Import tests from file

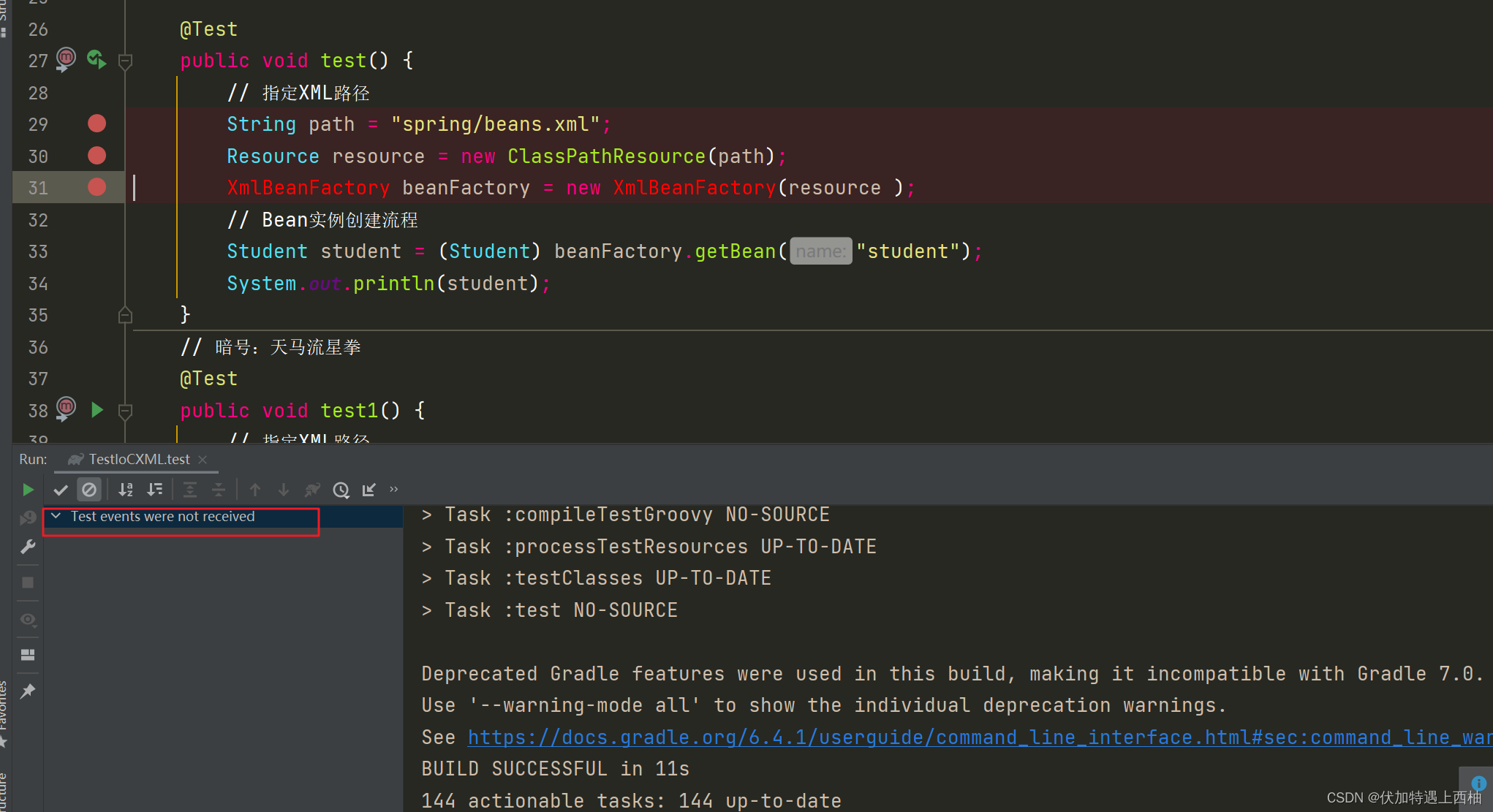(x=369, y=490)
